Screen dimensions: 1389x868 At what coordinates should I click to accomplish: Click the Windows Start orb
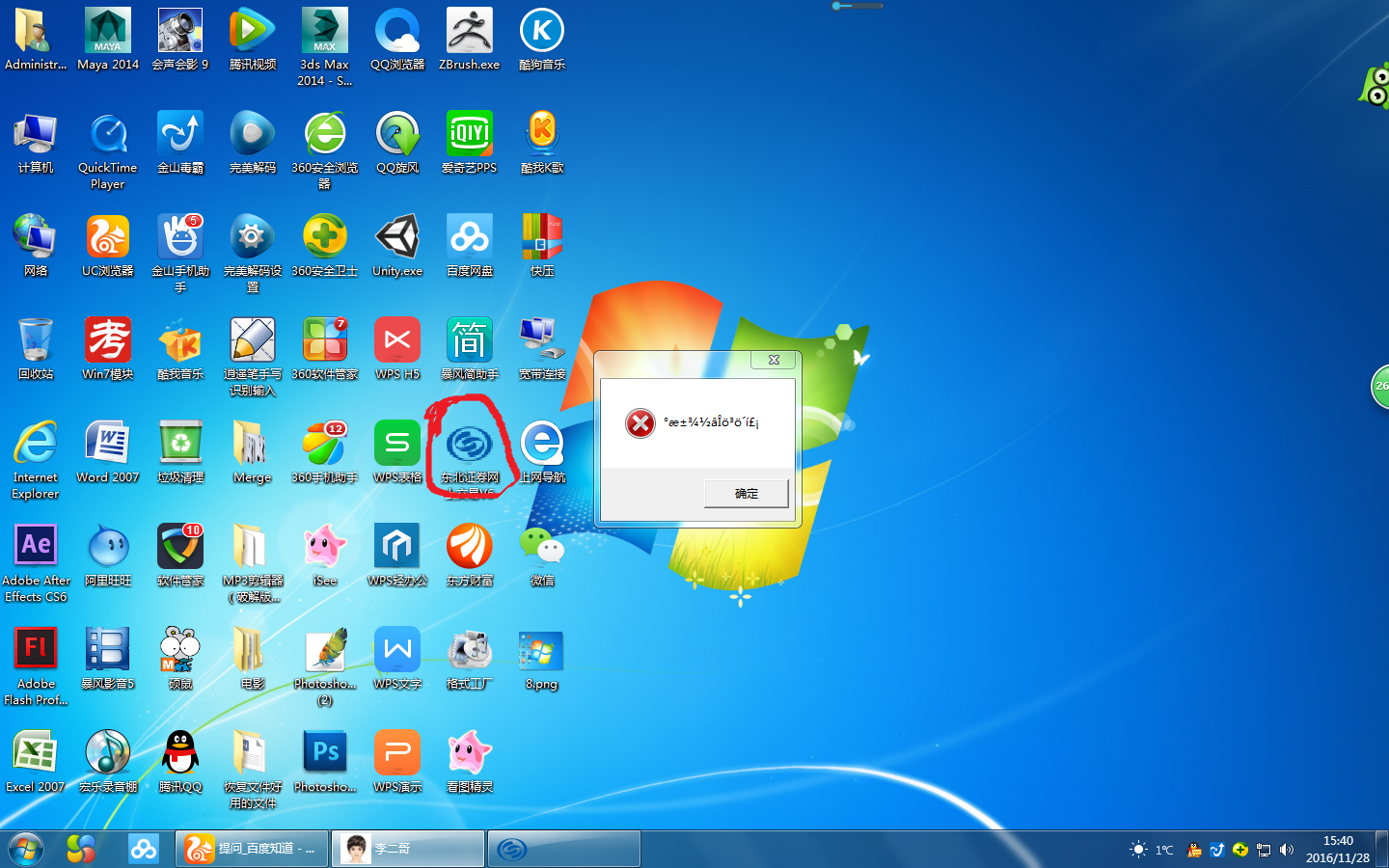(x=26, y=849)
